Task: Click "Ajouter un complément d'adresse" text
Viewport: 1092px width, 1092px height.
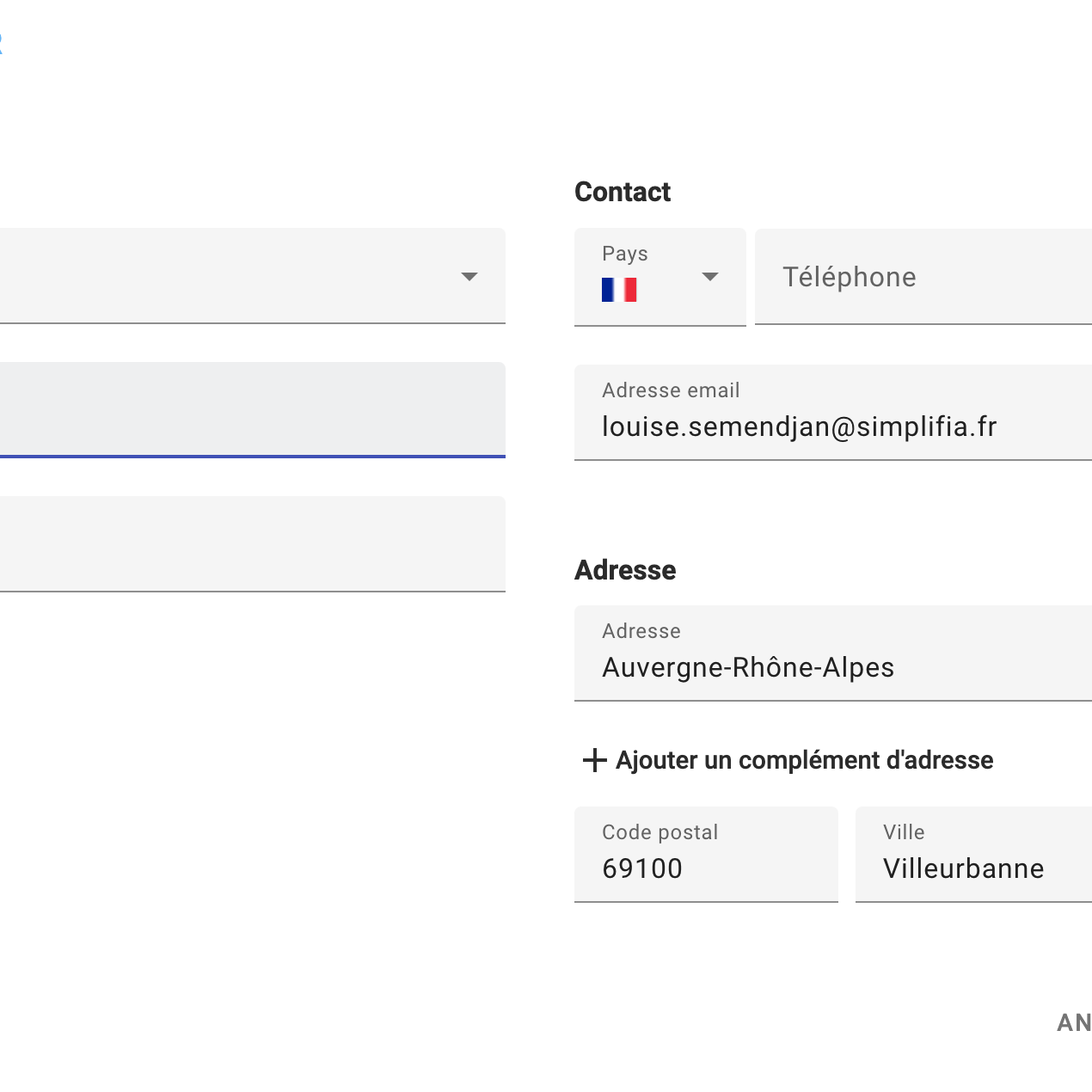Action: (x=804, y=760)
